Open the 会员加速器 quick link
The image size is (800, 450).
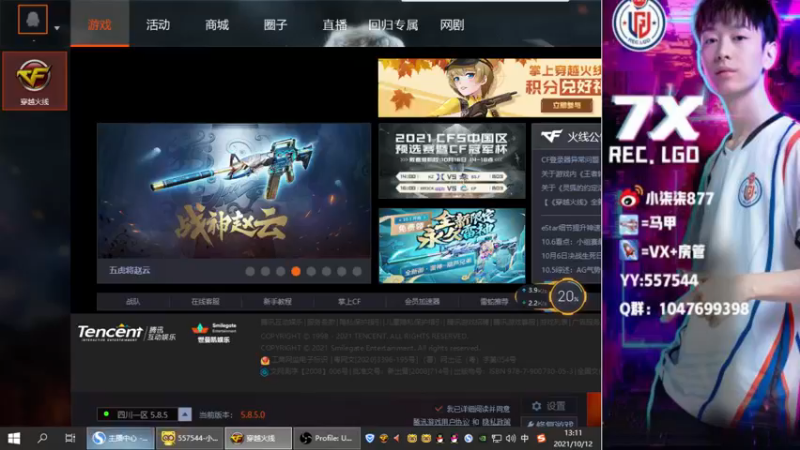tap(422, 302)
